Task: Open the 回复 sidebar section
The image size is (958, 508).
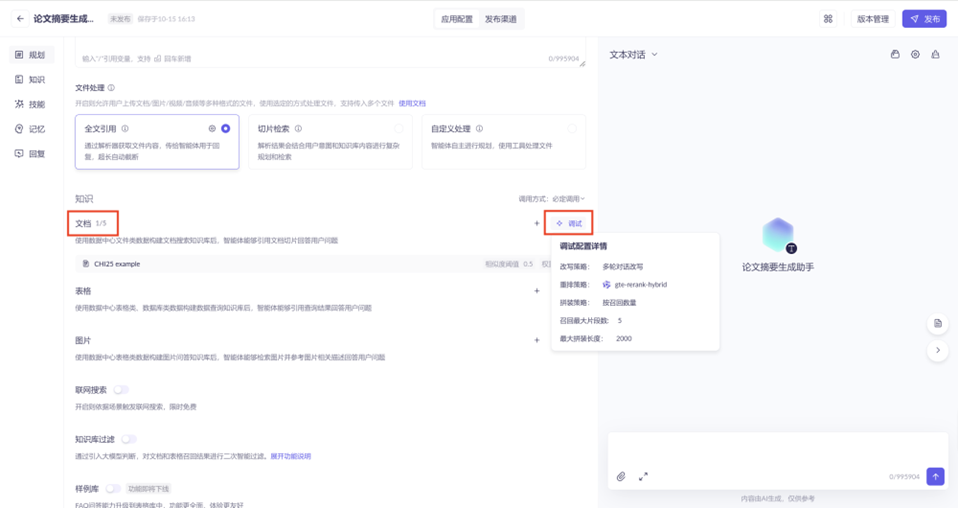Action: (x=31, y=154)
